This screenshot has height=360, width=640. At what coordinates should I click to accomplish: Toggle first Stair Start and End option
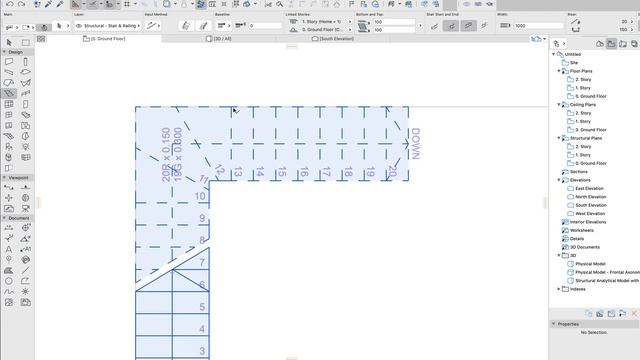point(434,26)
